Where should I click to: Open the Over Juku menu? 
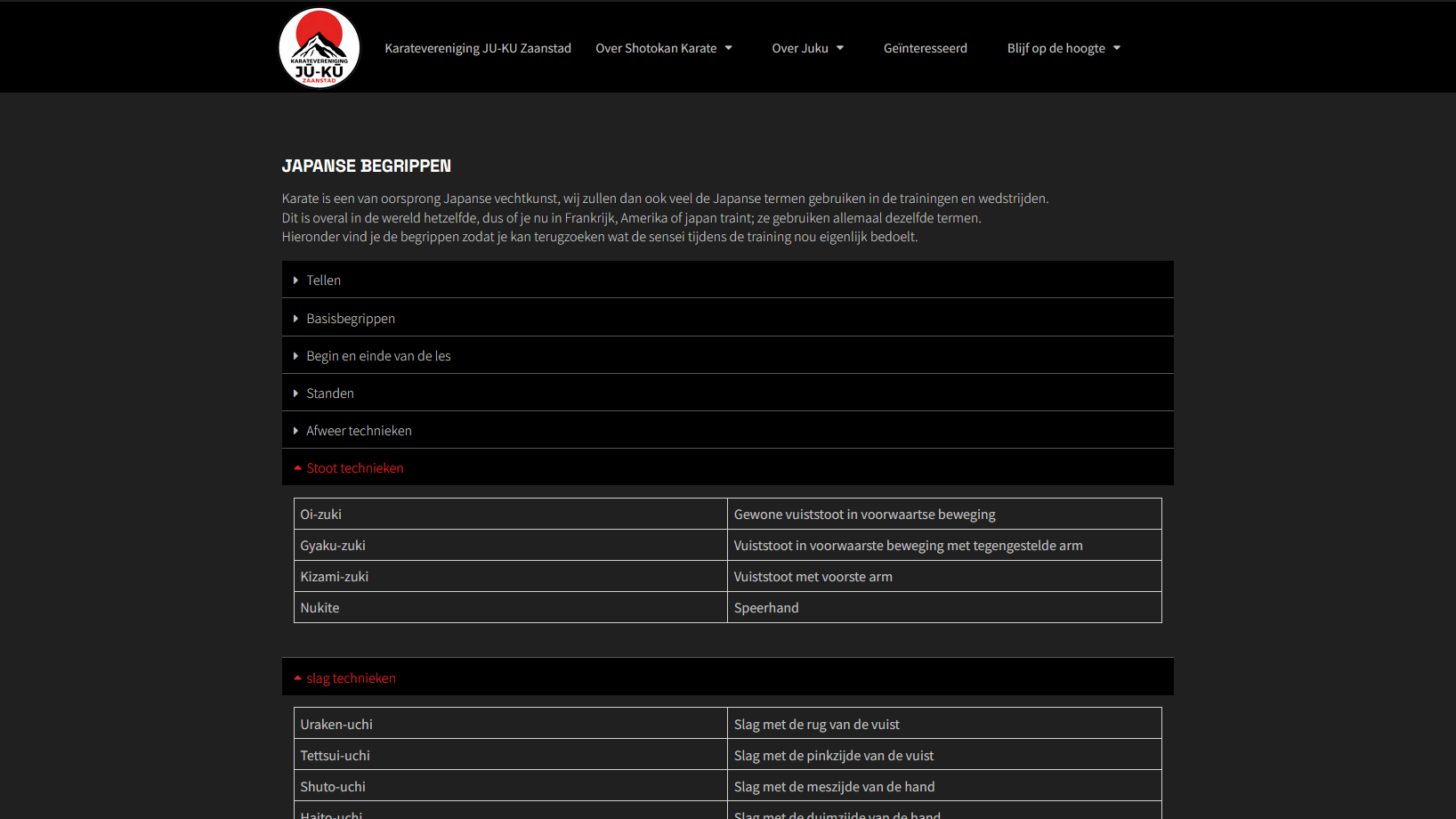(x=800, y=48)
